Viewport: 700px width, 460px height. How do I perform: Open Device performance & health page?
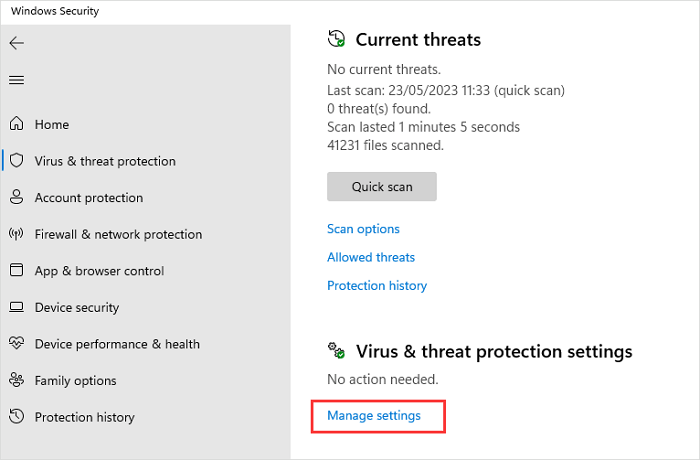tap(117, 344)
